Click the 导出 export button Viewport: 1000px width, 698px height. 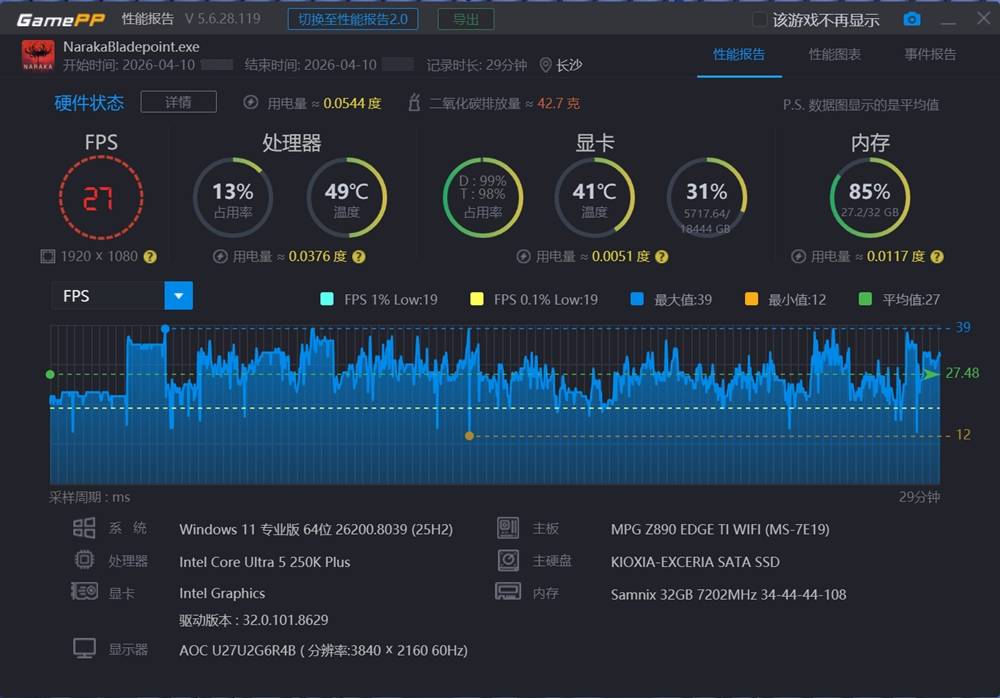tap(466, 19)
